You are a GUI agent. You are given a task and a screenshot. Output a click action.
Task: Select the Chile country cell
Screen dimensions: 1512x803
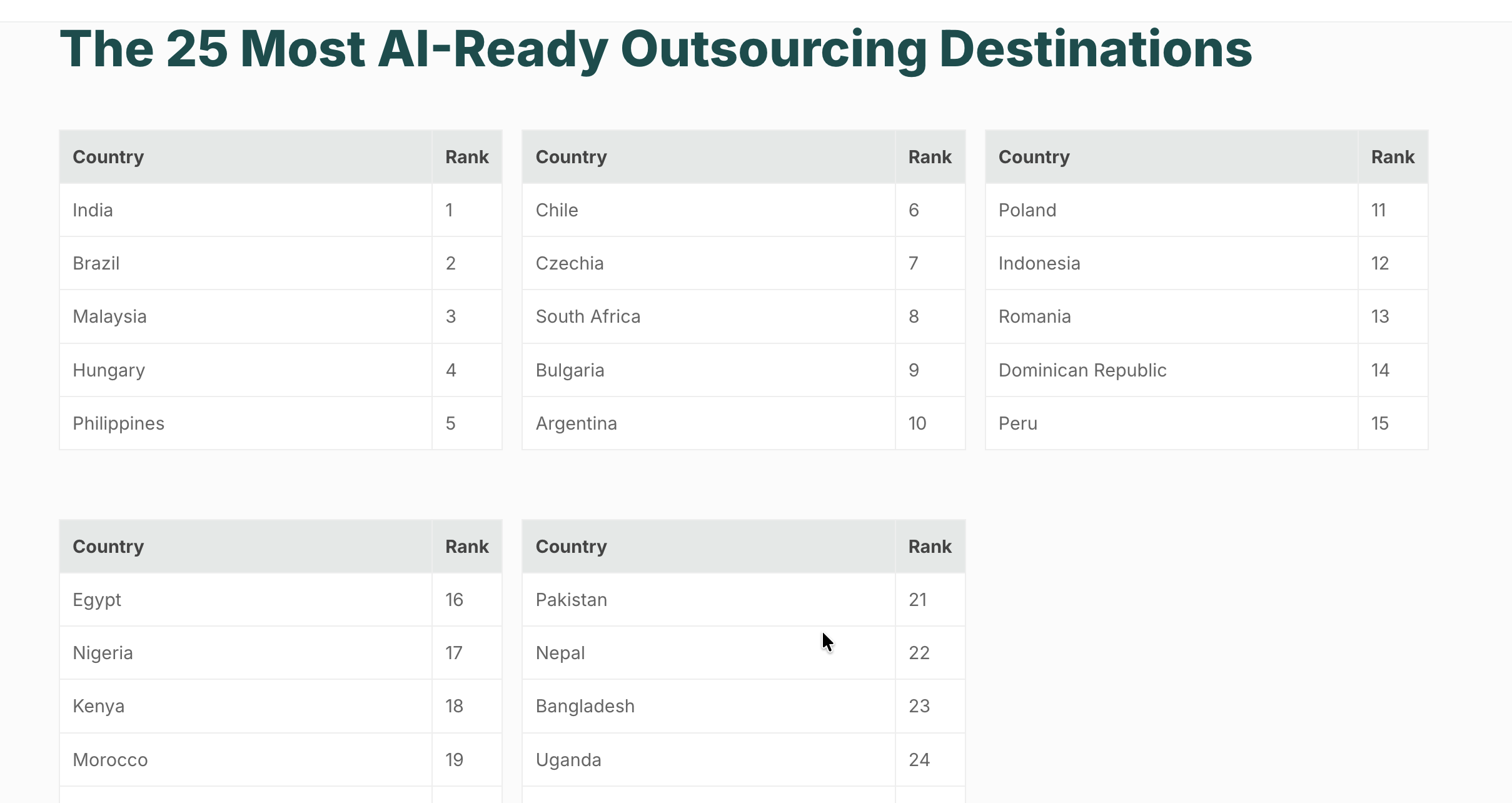[708, 210]
